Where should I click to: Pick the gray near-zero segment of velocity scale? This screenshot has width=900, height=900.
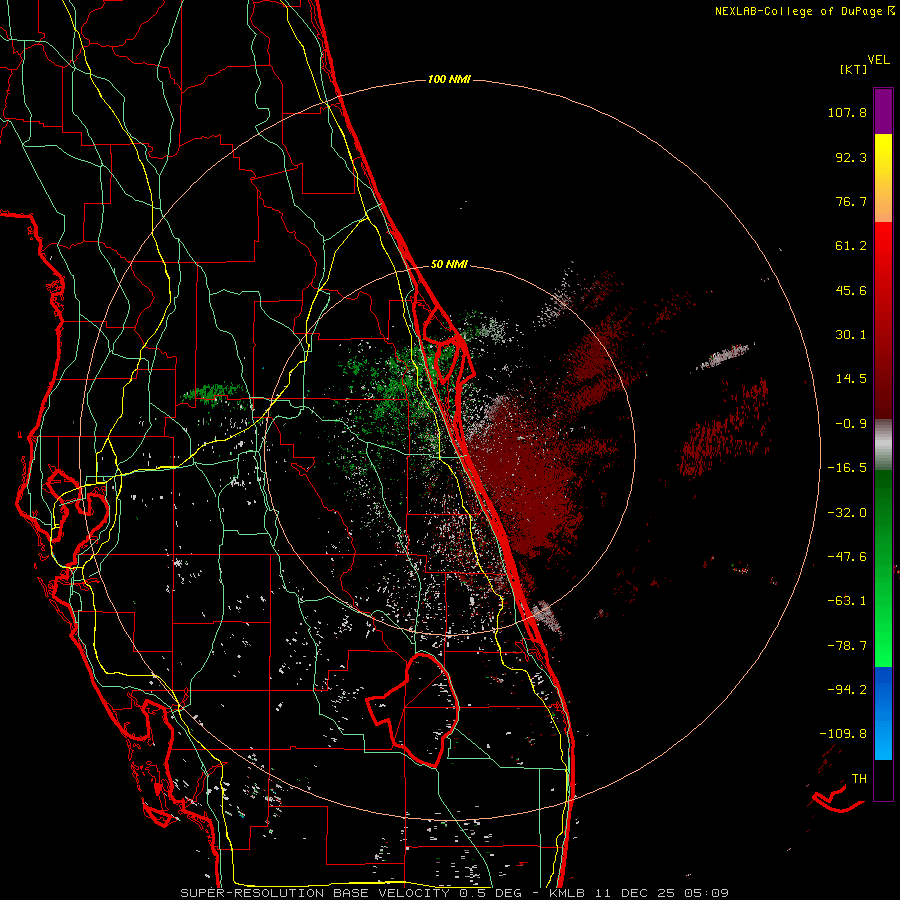883,444
